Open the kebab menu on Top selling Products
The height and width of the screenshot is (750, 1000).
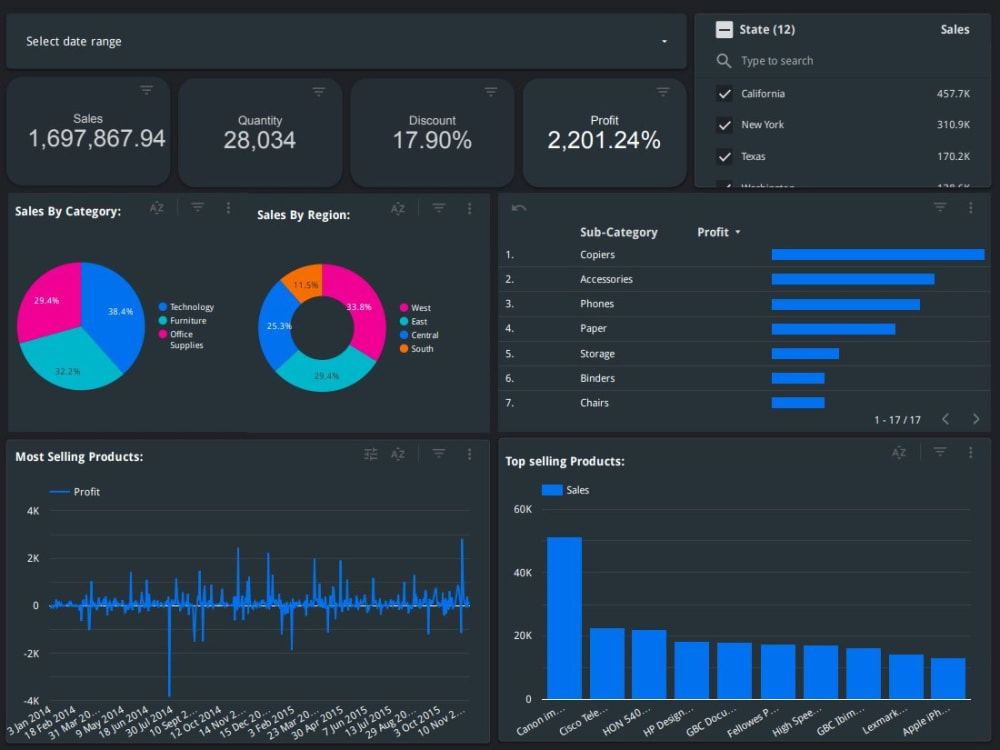[968, 452]
